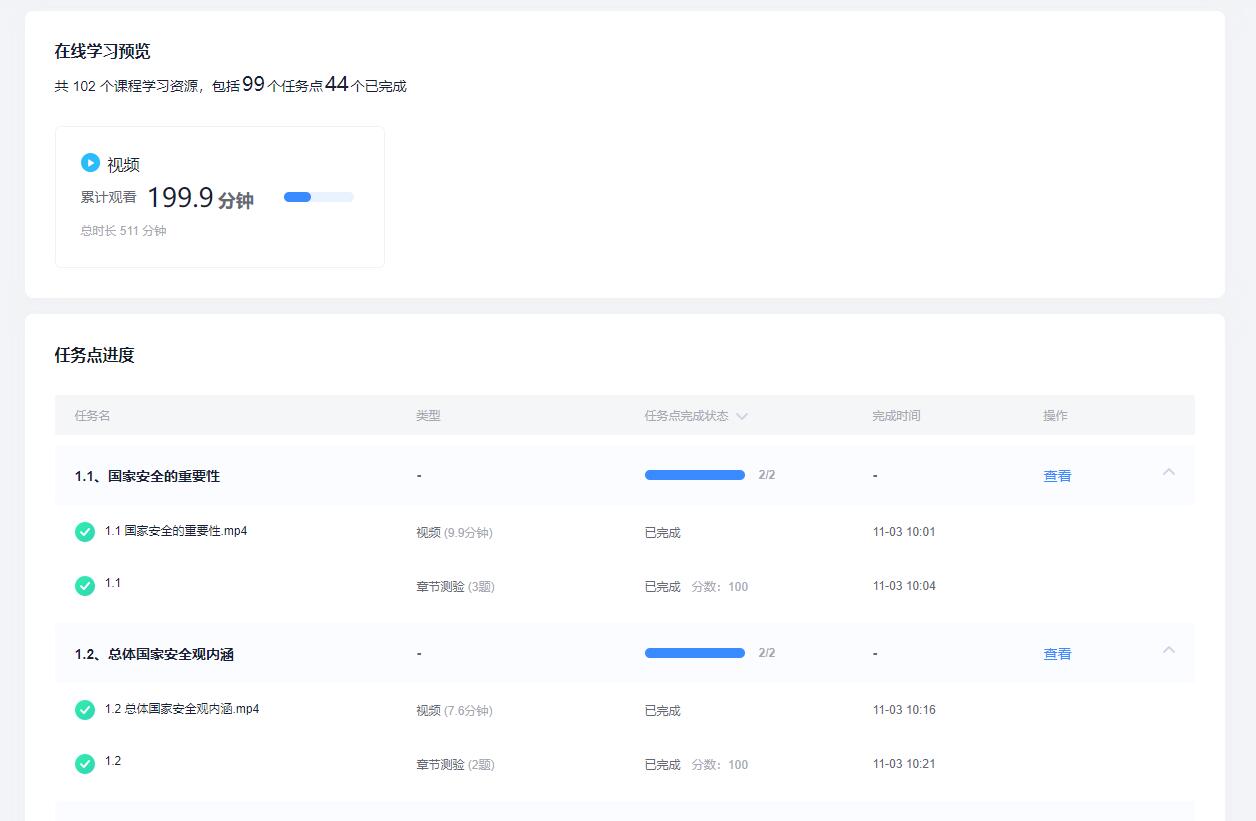Select the 1.2、总体国家安全观内涵 section title

click(x=154, y=654)
